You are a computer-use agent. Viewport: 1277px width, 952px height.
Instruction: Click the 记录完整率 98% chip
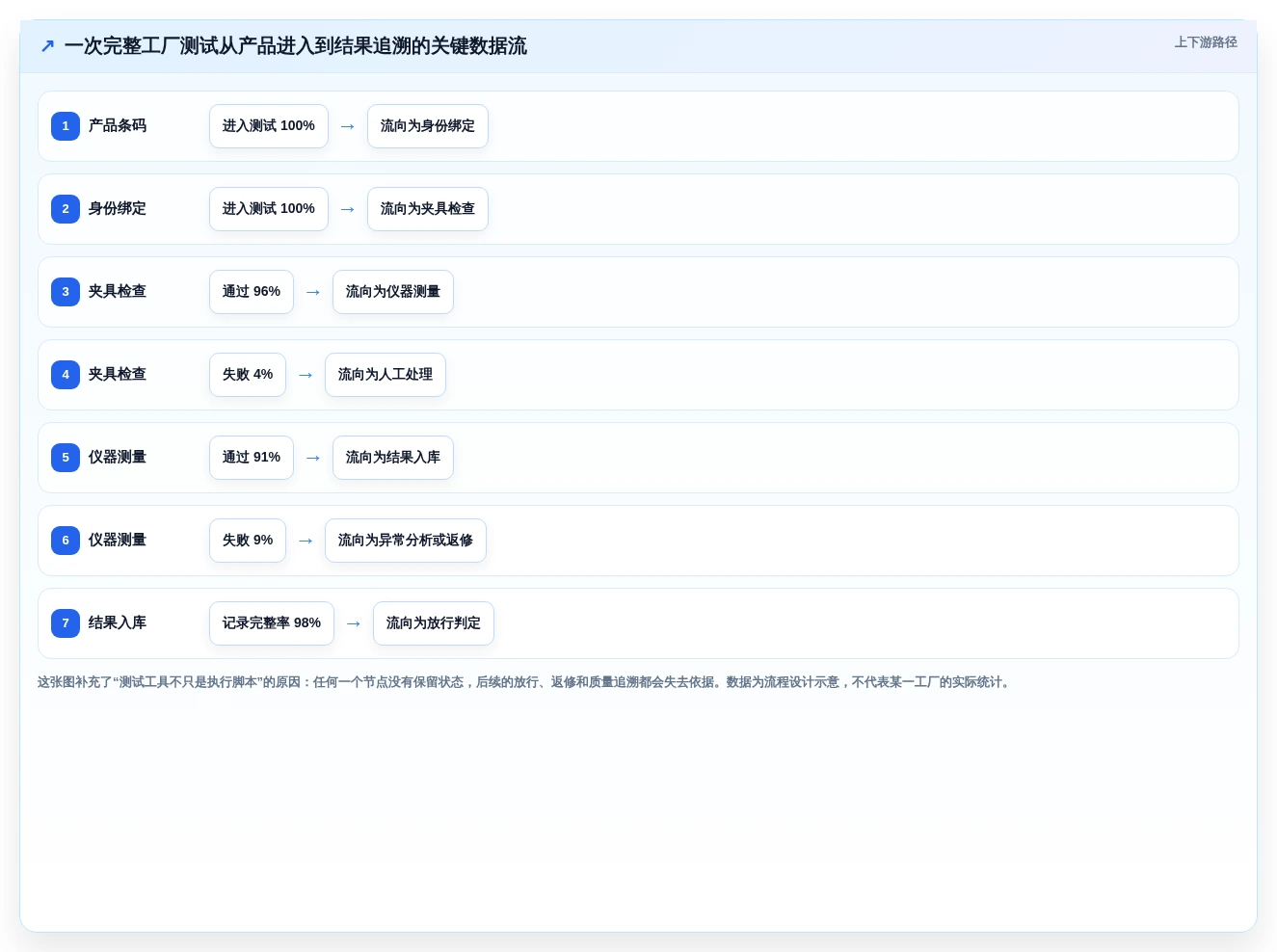(x=272, y=623)
